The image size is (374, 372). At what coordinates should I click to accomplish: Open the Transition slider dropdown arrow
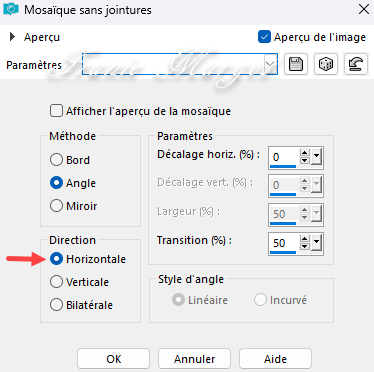316,243
